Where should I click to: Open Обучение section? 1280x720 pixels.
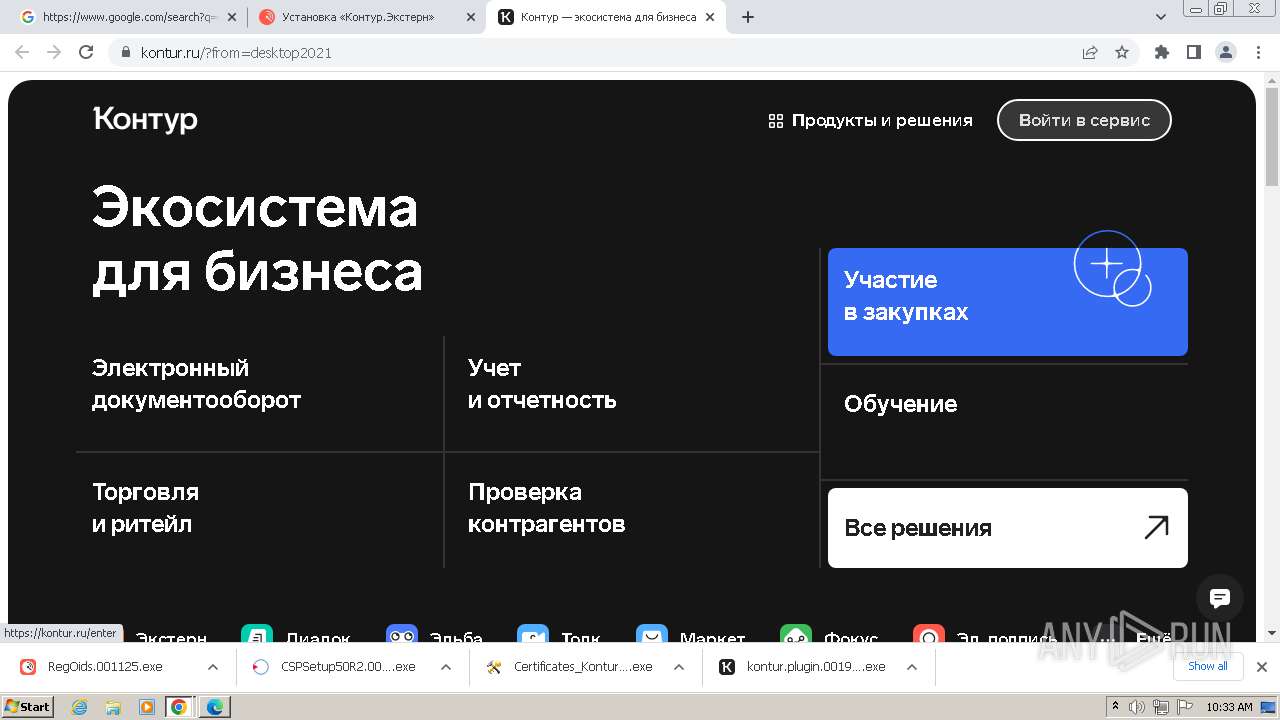tap(901, 404)
